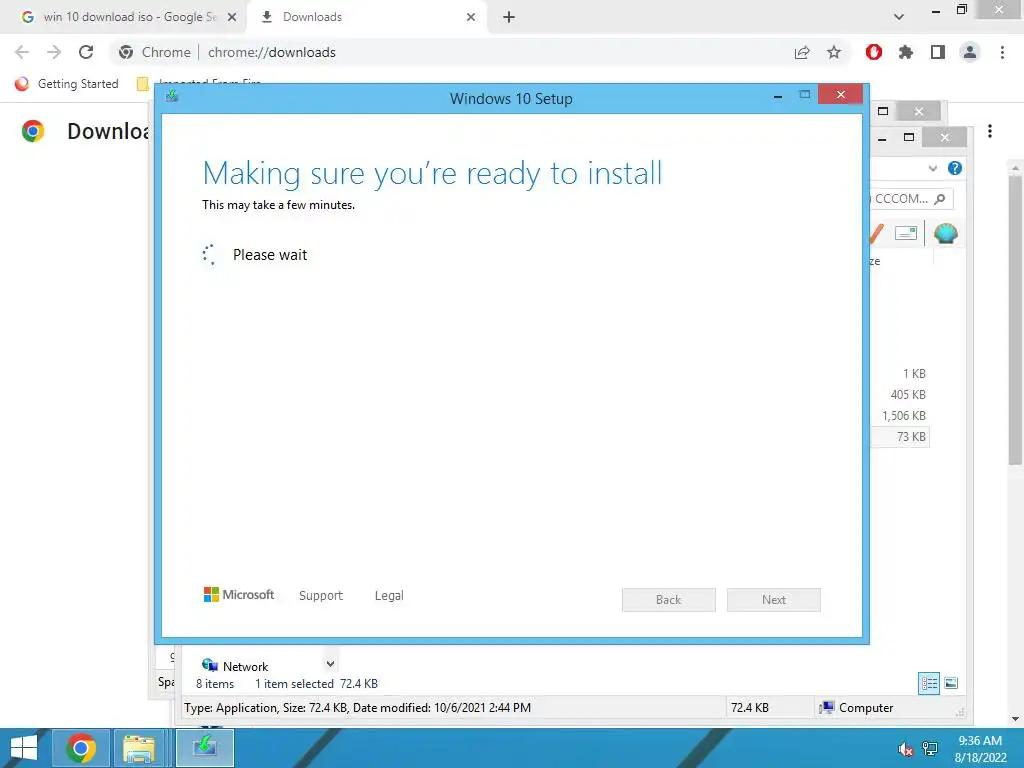Click the seashell icon in File Explorer ribbon
Image resolution: width=1024 pixels, height=768 pixels.
[946, 233]
